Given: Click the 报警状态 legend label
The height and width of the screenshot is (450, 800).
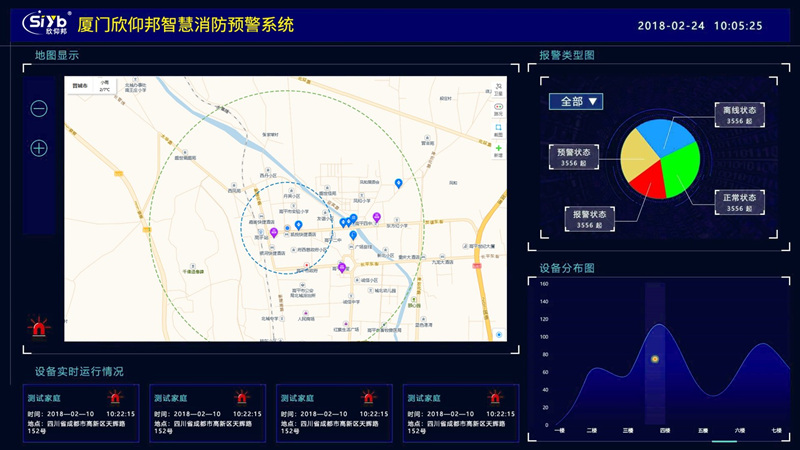Looking at the screenshot, I should (589, 219).
